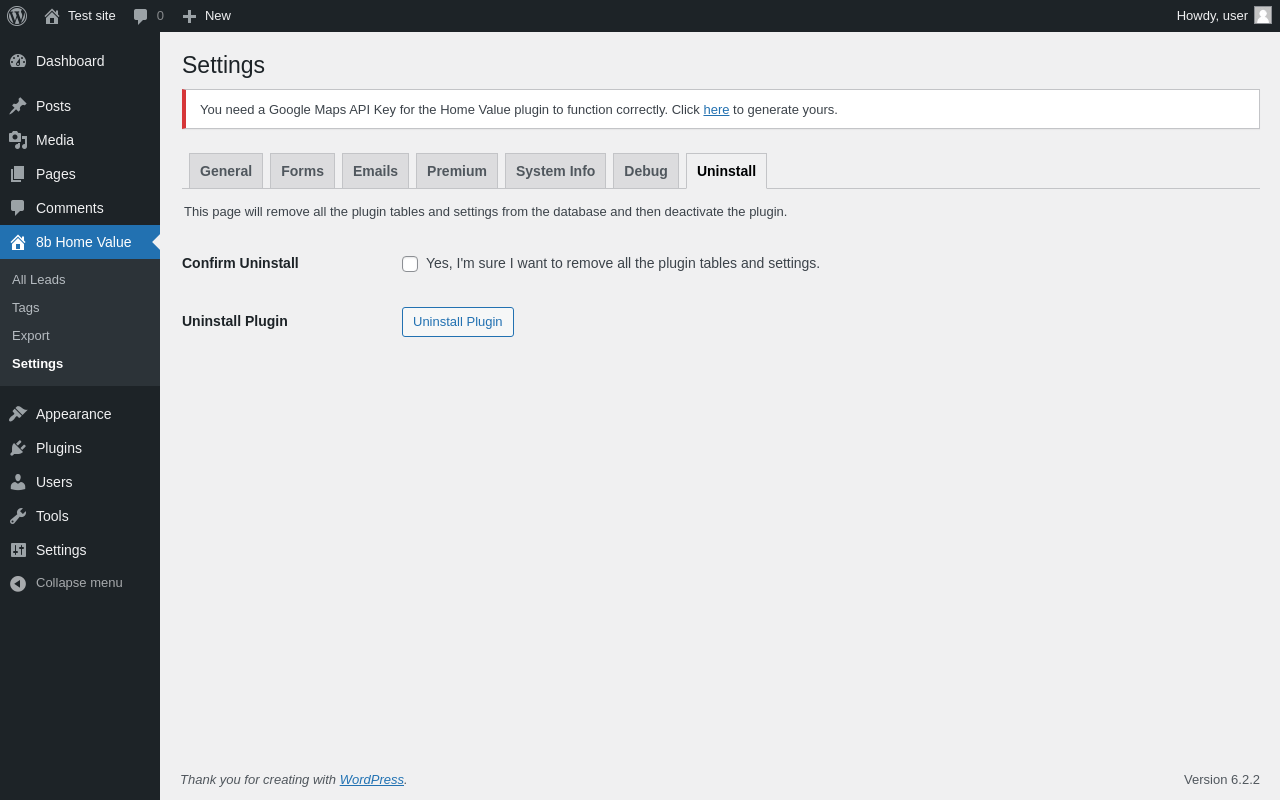Image resolution: width=1280 pixels, height=800 pixels.
Task: Click the Pages menu label
Action: click(56, 174)
